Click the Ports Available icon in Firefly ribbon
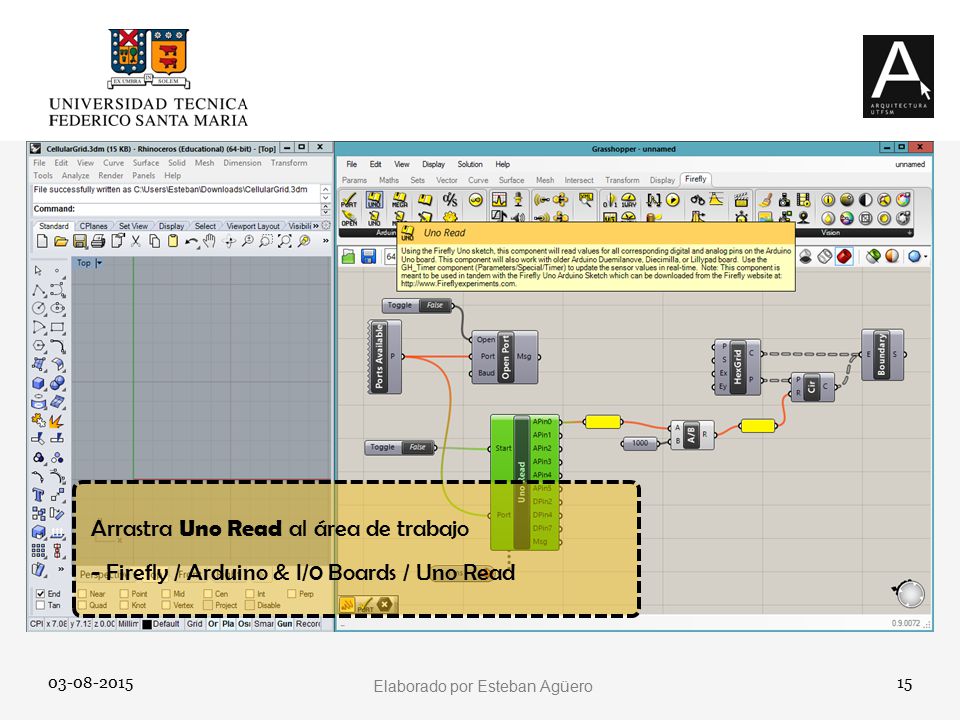 point(349,200)
